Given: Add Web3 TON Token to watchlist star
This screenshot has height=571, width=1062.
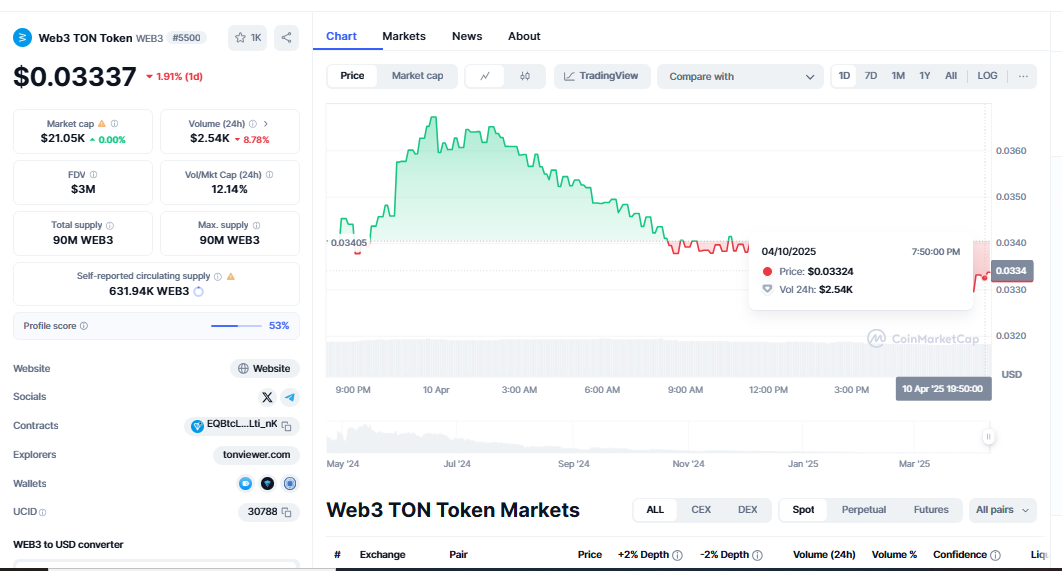Looking at the screenshot, I should pos(247,38).
